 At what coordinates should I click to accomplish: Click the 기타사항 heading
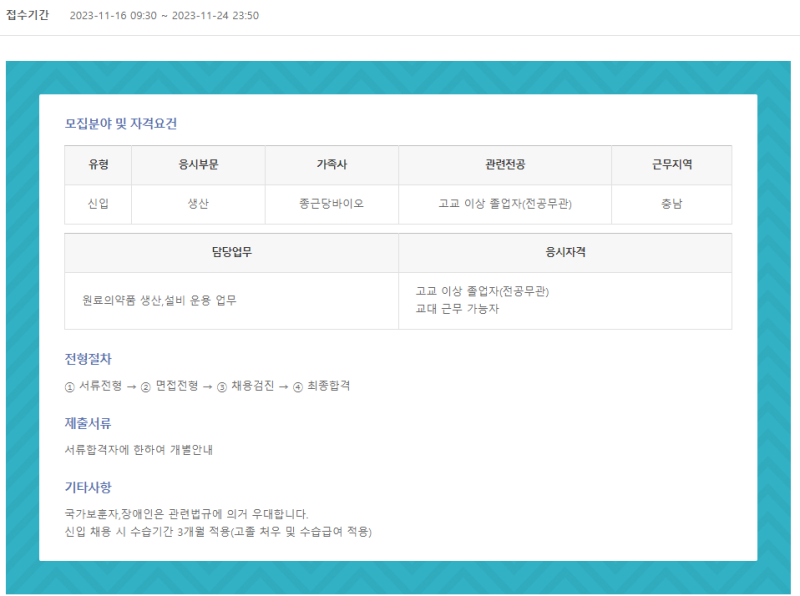88,487
